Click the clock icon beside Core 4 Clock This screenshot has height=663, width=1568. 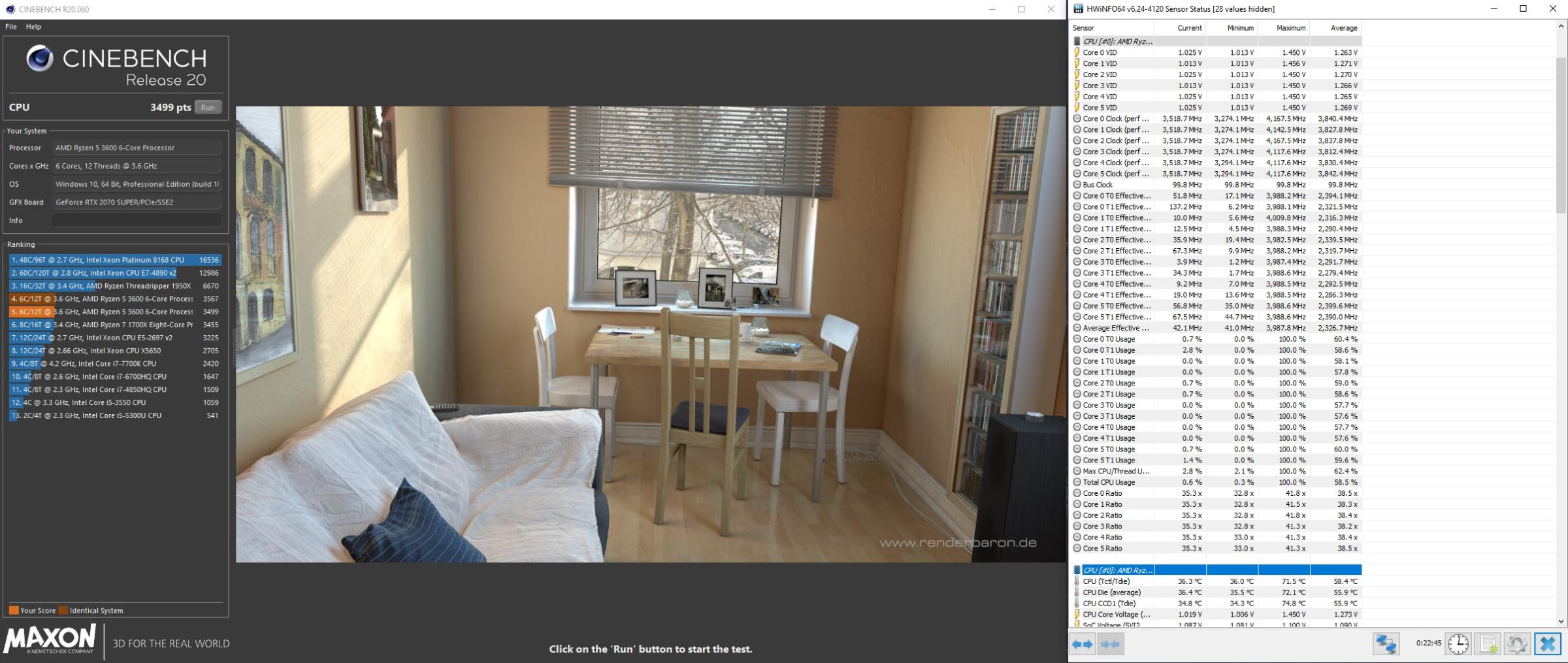click(1077, 163)
